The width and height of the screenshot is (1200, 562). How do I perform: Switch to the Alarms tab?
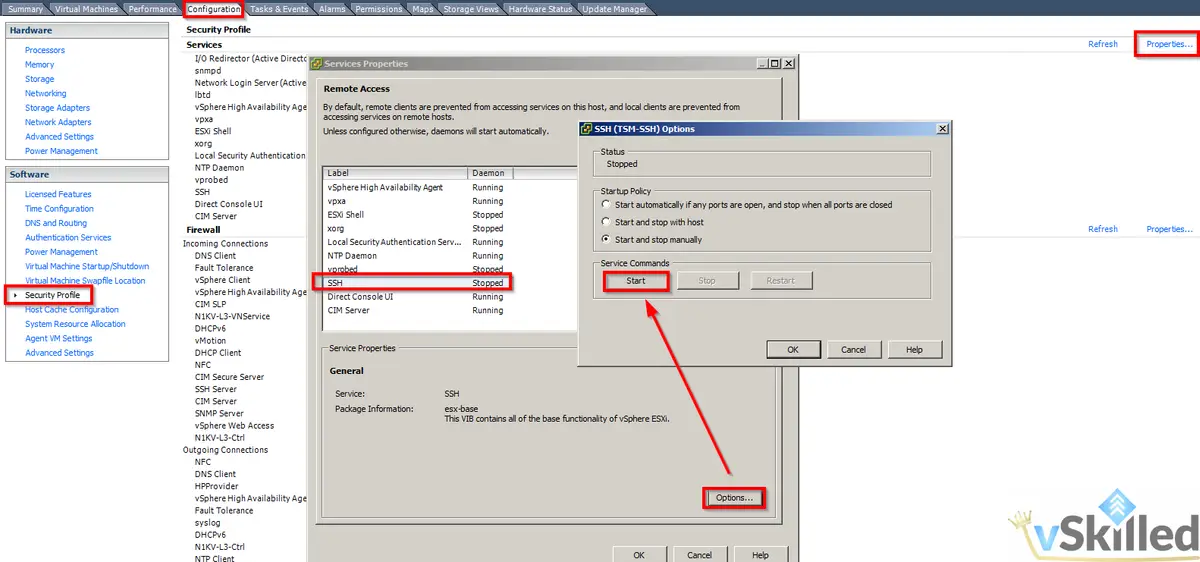(x=332, y=9)
